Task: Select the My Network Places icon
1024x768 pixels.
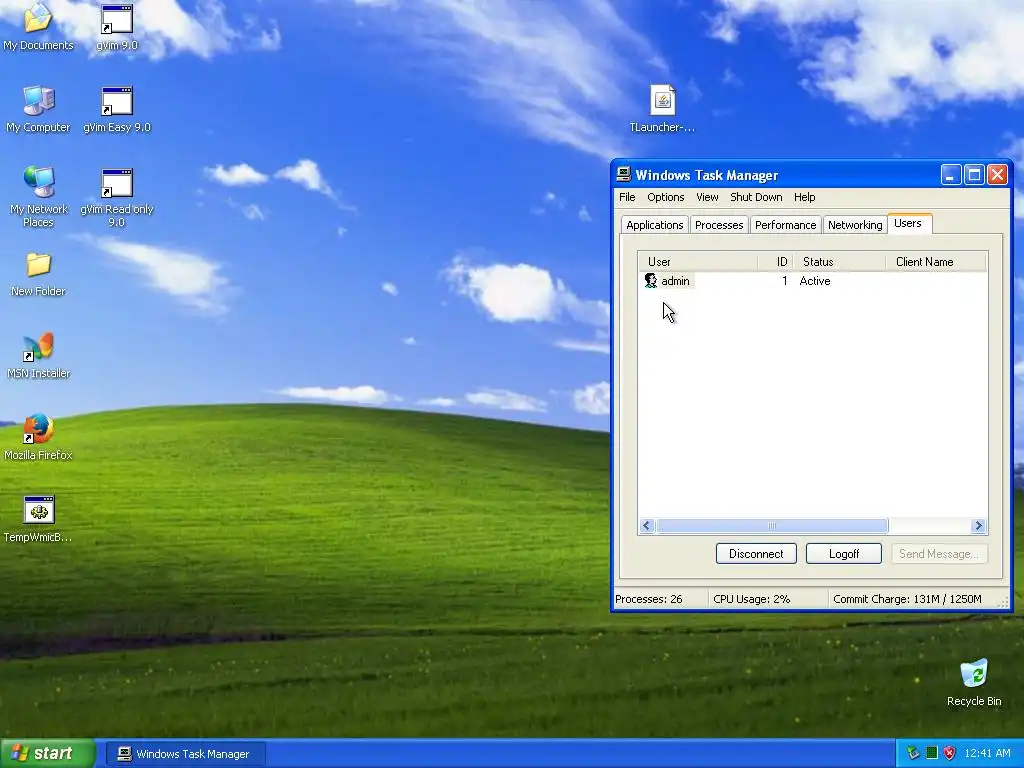Action: pos(39,197)
